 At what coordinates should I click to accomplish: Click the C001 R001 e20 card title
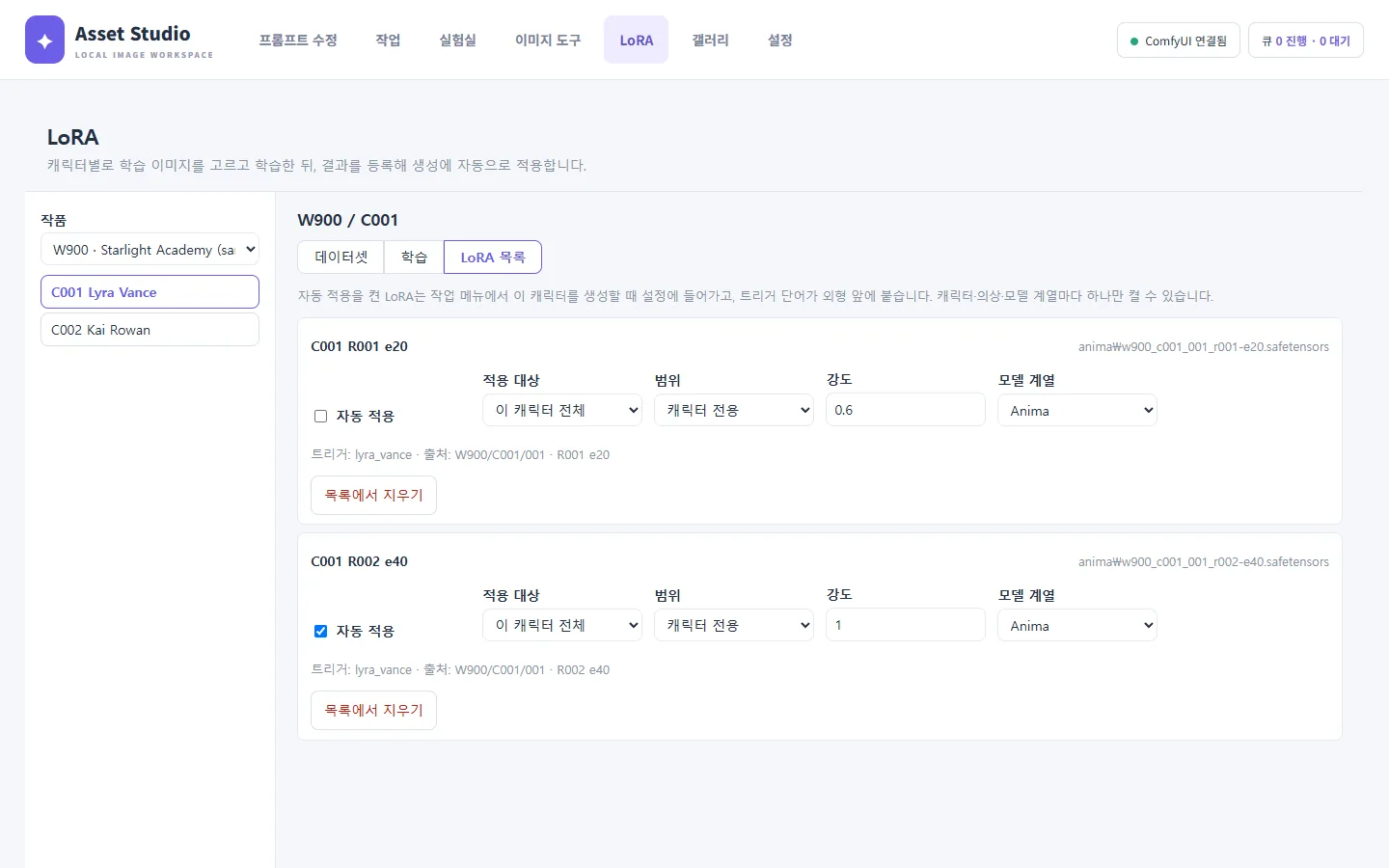pos(359,346)
